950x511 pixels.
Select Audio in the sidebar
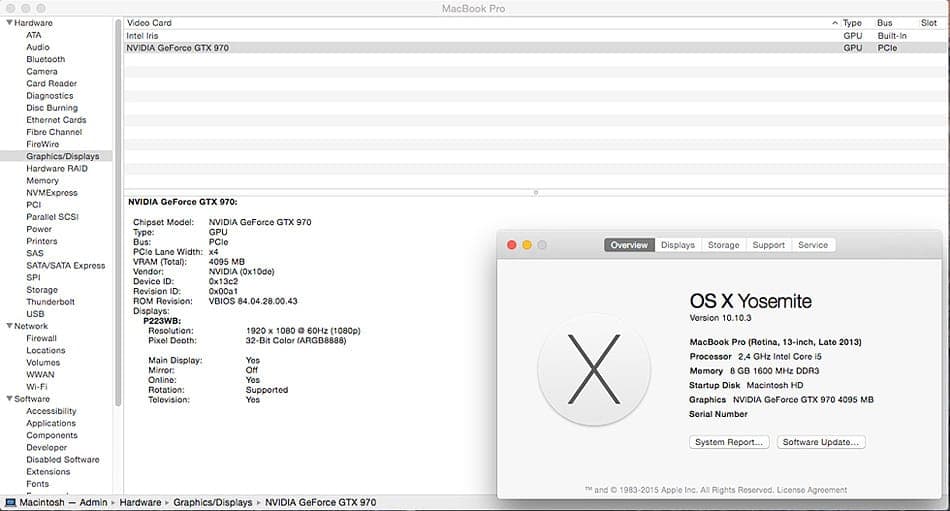coord(38,47)
